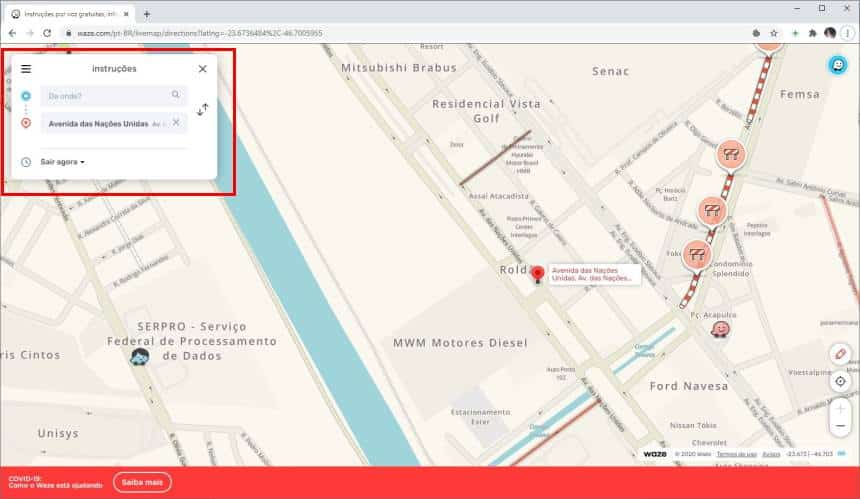
Task: Click the red destination pin icon in panel
Action: [x=26, y=123]
